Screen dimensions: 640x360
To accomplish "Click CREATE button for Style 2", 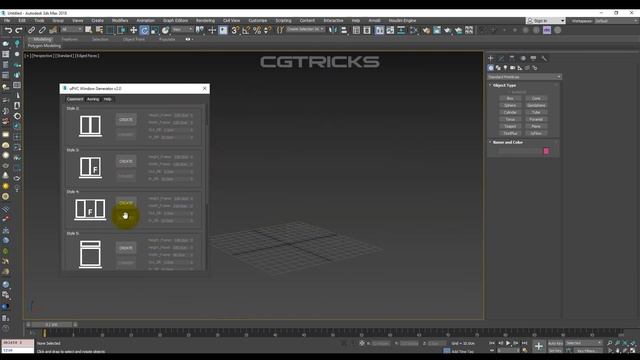I will pos(126,120).
